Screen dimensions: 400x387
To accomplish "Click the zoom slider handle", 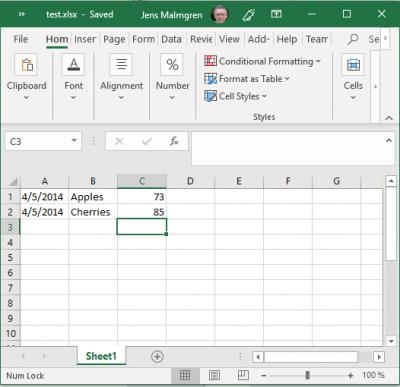I will click(x=307, y=376).
